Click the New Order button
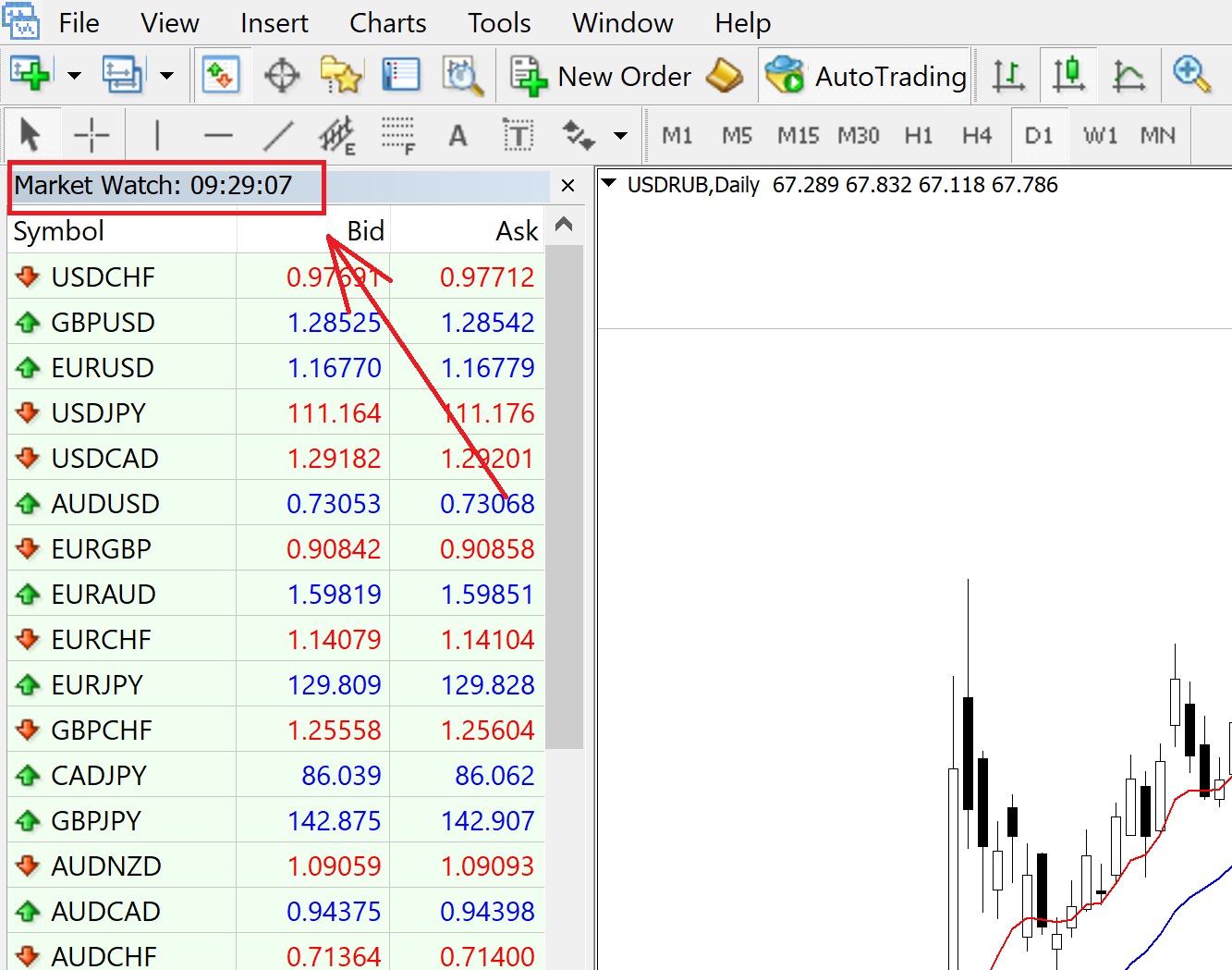Image resolution: width=1232 pixels, height=970 pixels. [x=601, y=76]
